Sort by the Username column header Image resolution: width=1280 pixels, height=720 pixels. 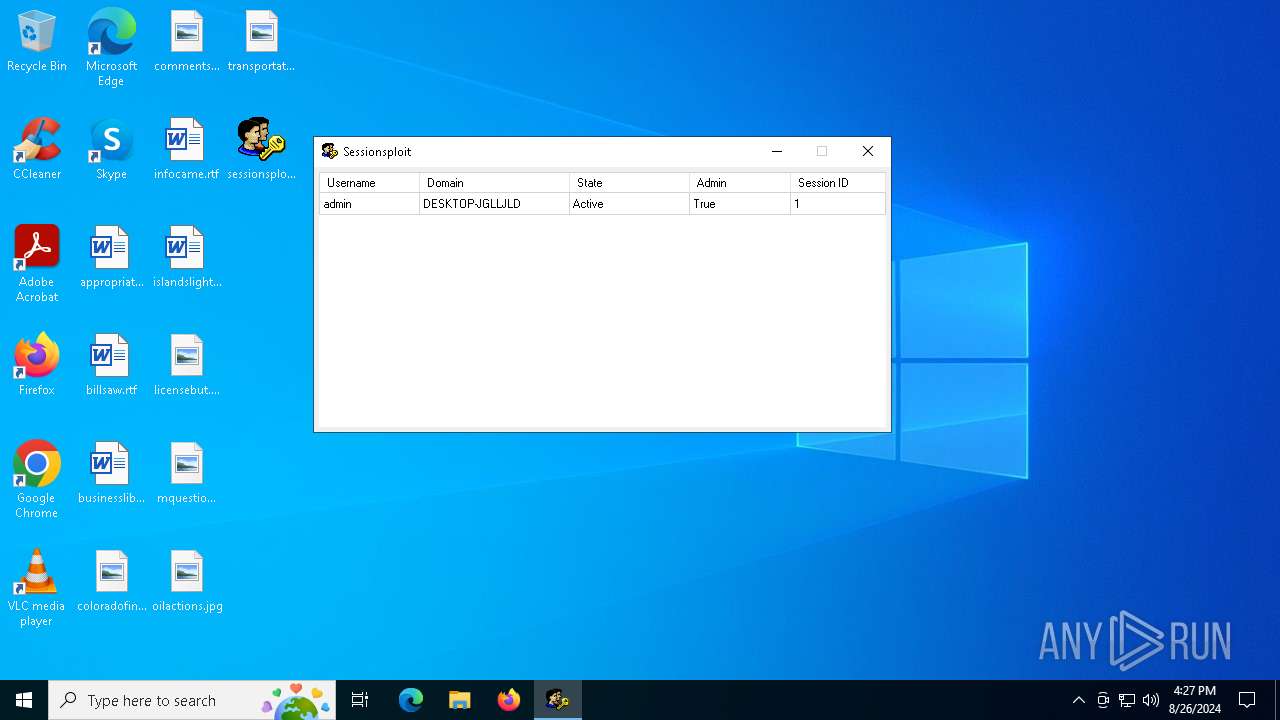tap(369, 183)
